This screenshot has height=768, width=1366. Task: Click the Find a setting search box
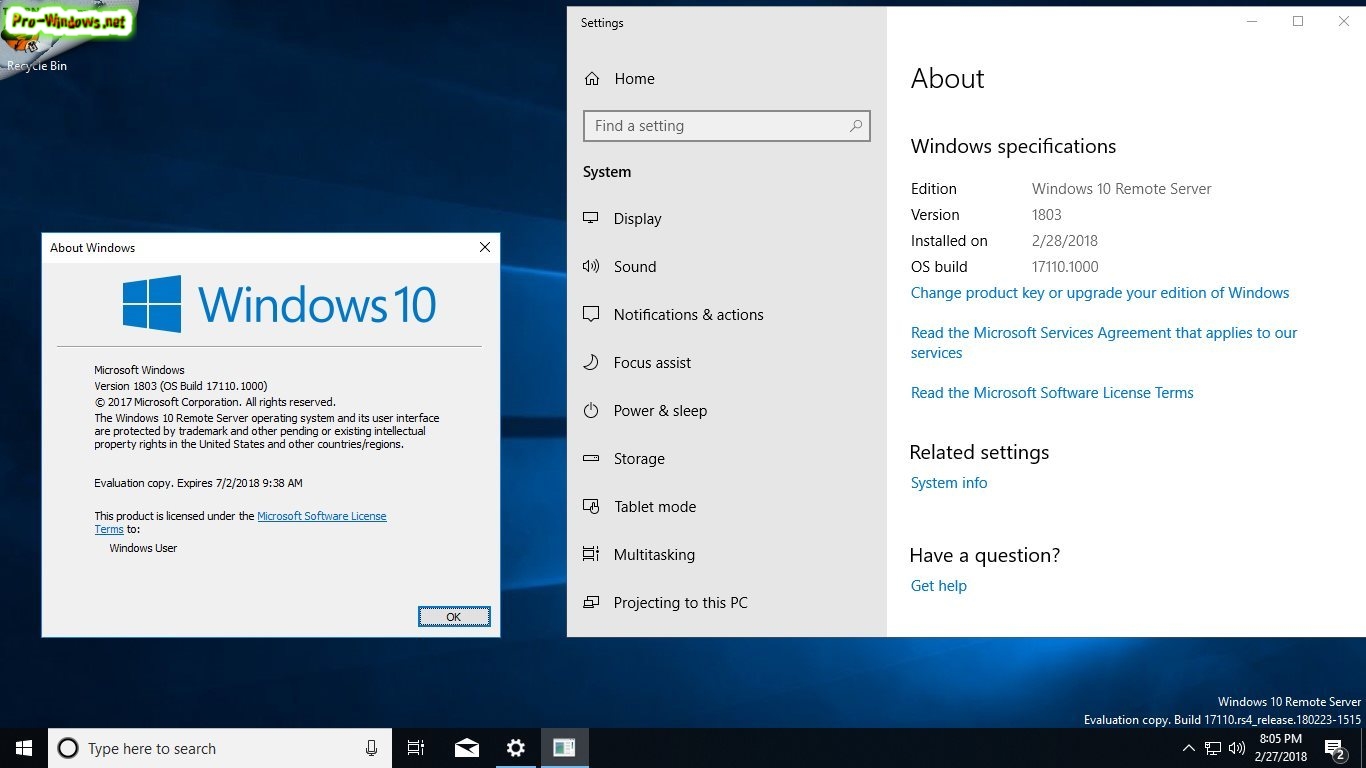pyautogui.click(x=718, y=126)
